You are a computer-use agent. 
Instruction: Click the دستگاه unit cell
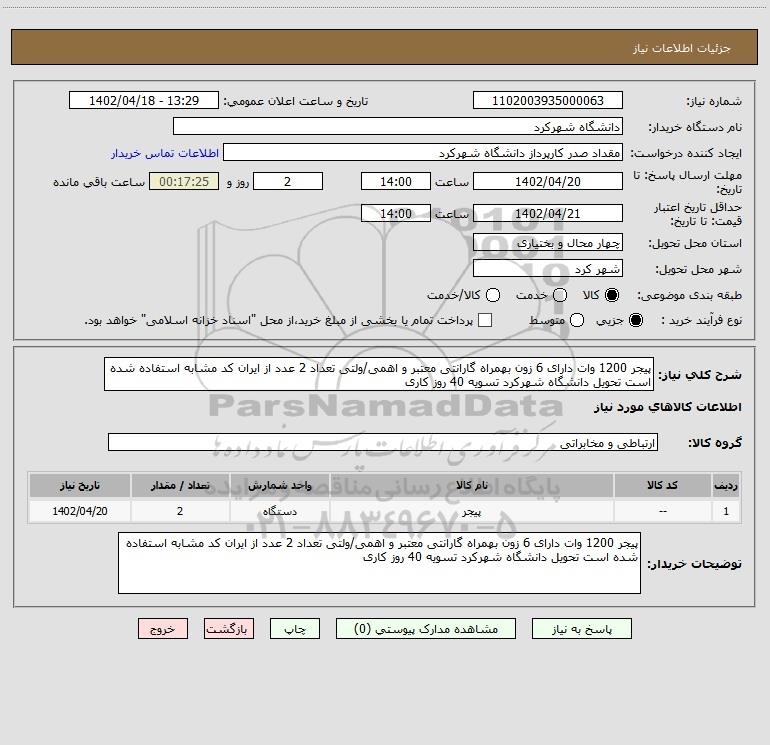(x=279, y=511)
